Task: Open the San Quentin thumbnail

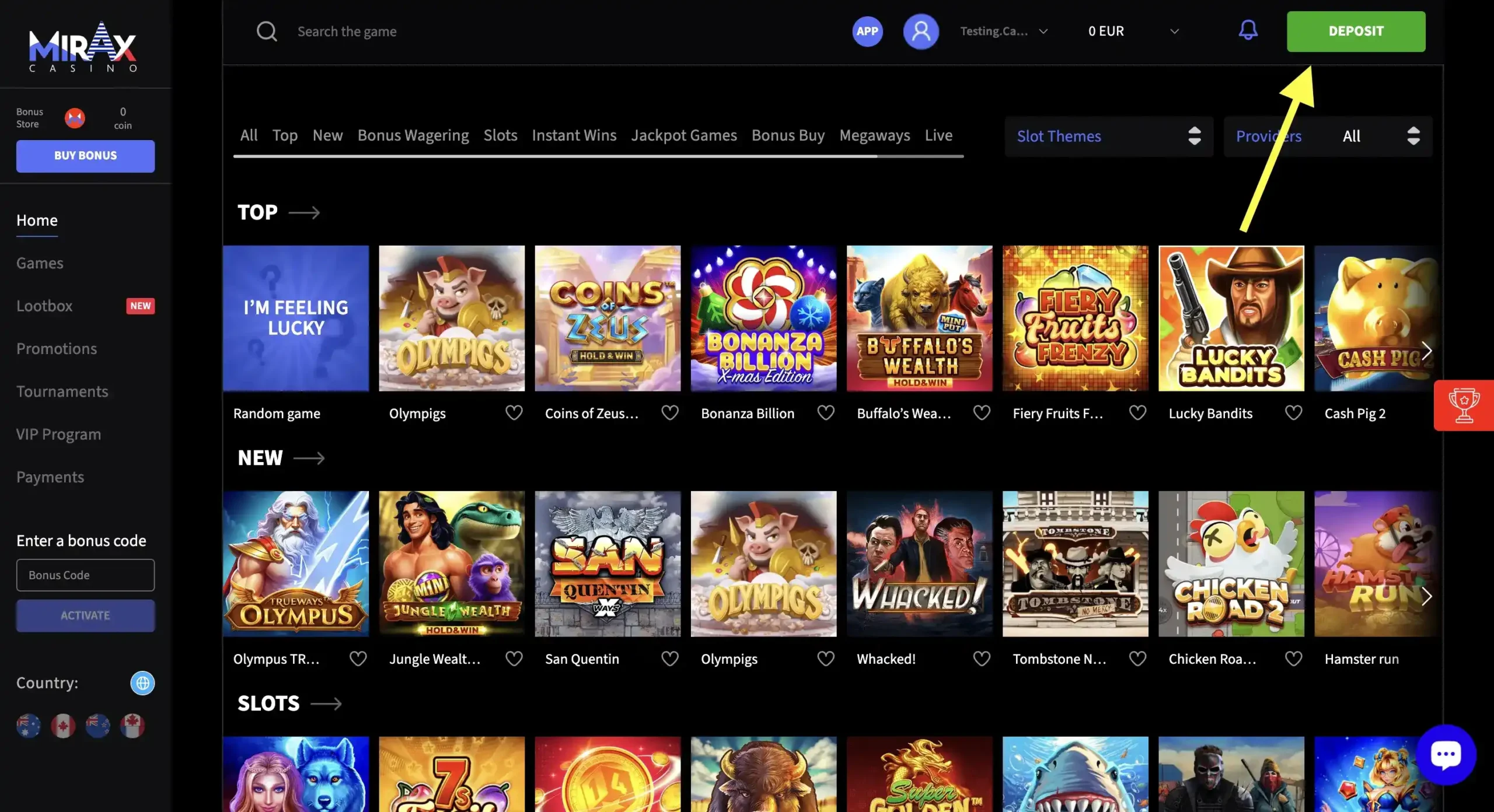Action: click(608, 564)
